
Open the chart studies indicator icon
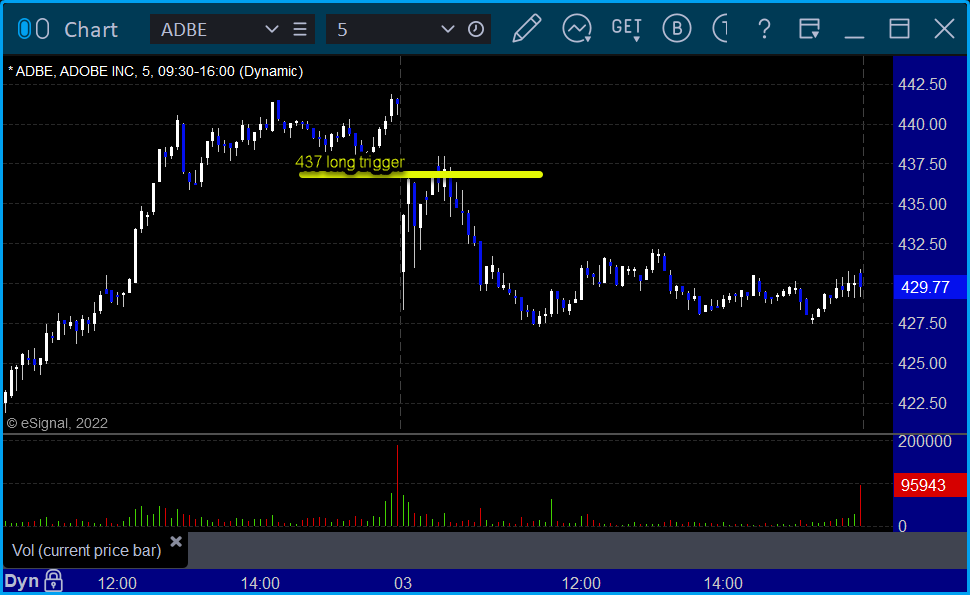tap(577, 28)
